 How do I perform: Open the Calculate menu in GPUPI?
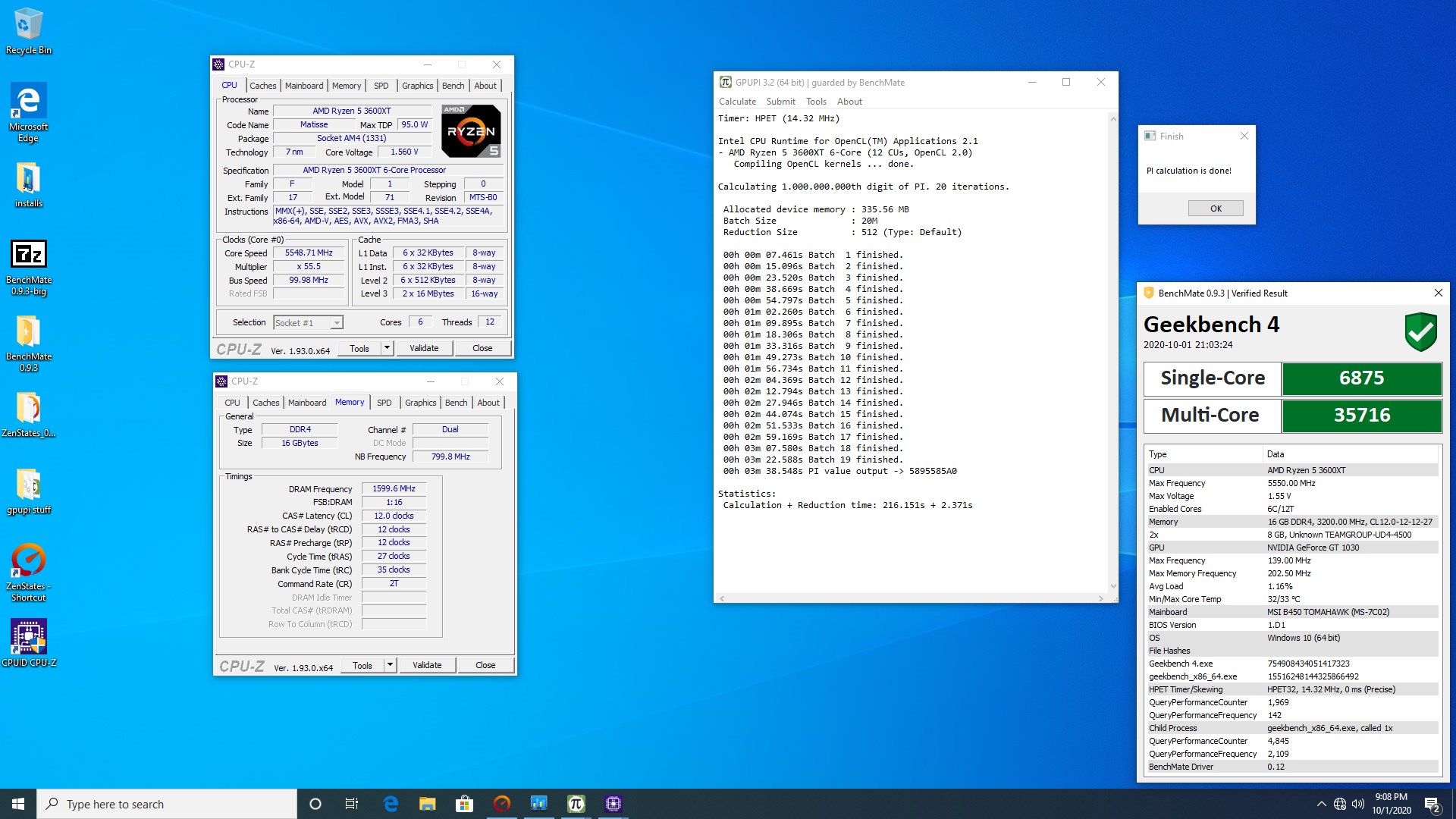tap(737, 102)
